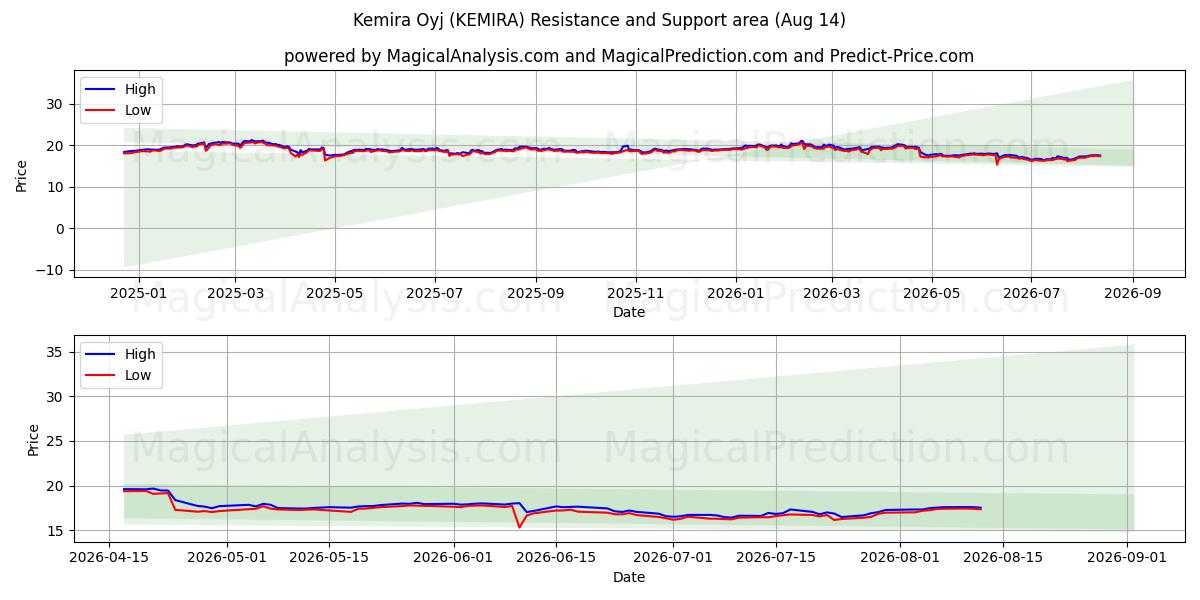The image size is (1200, 600).
Task: Click the '2026-05-15' tick label on the bottom chart
Action: [x=328, y=559]
